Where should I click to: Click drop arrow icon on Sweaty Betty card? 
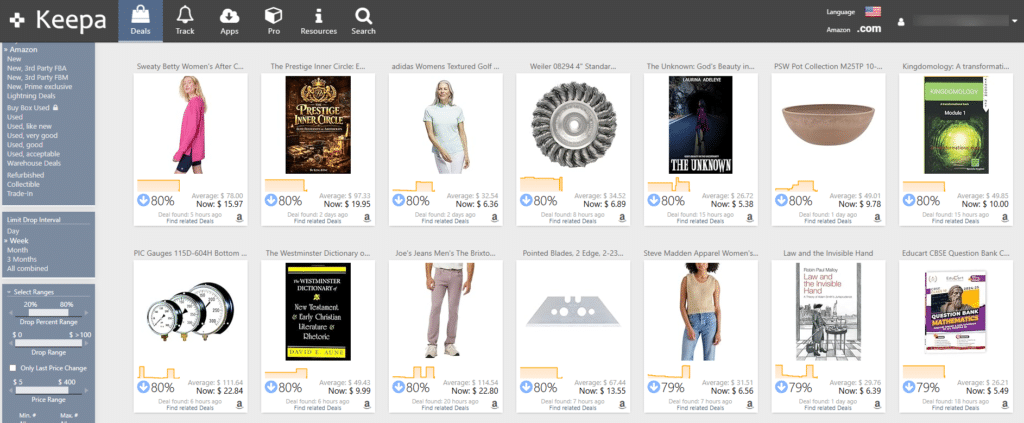pyautogui.click(x=144, y=200)
